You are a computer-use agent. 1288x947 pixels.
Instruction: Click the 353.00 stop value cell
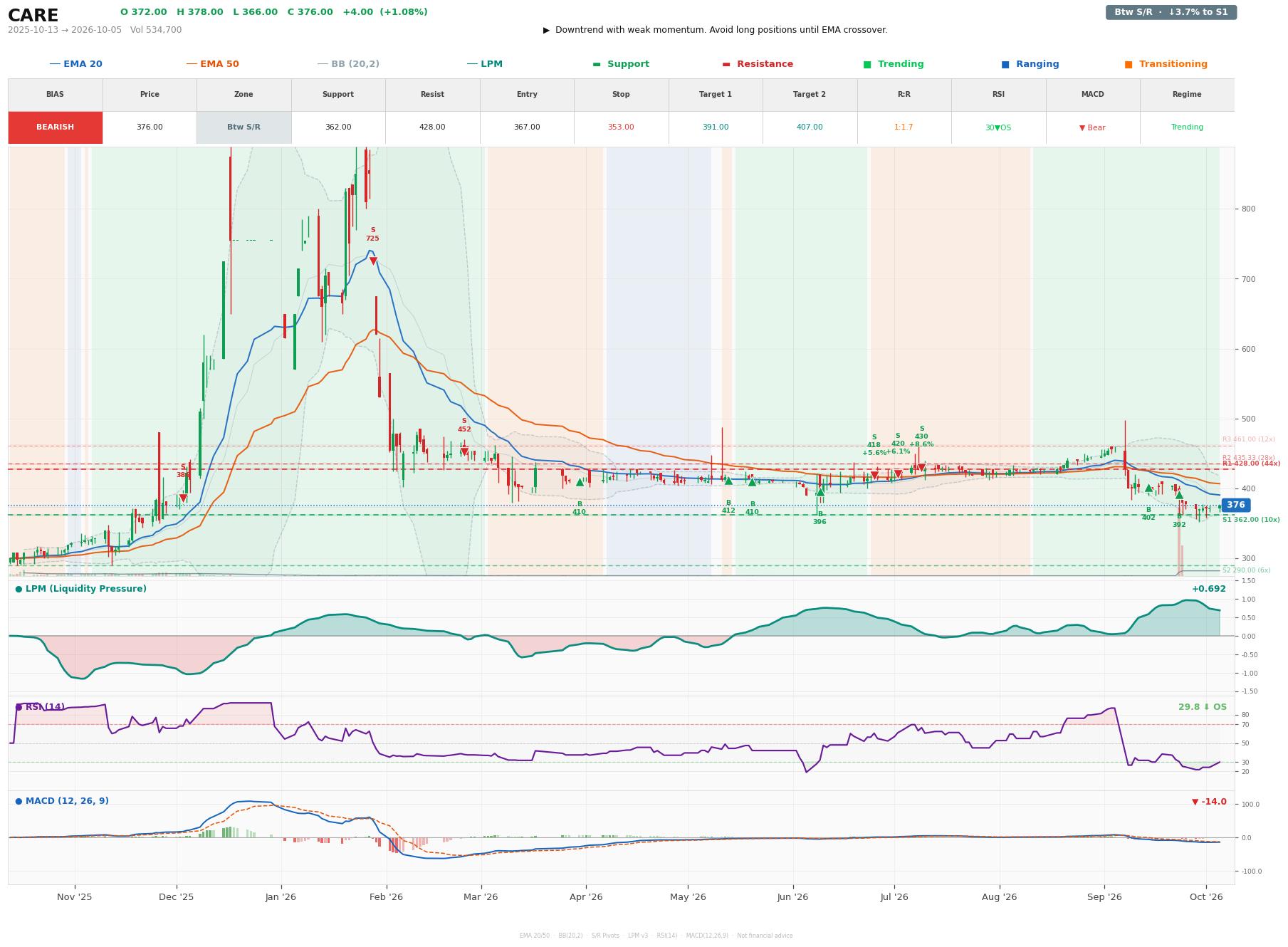tap(621, 127)
